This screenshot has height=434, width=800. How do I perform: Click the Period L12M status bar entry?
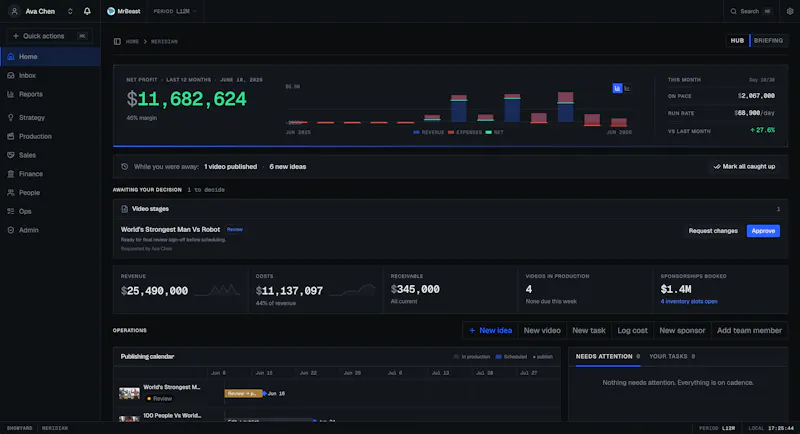[x=717, y=428]
